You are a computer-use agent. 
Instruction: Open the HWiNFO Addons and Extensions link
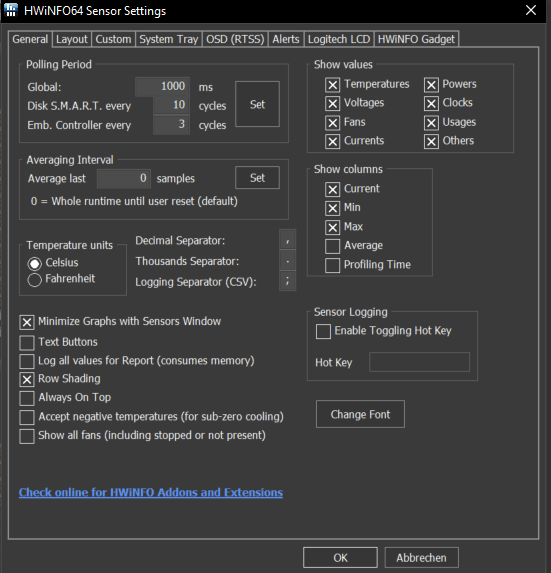pos(151,492)
